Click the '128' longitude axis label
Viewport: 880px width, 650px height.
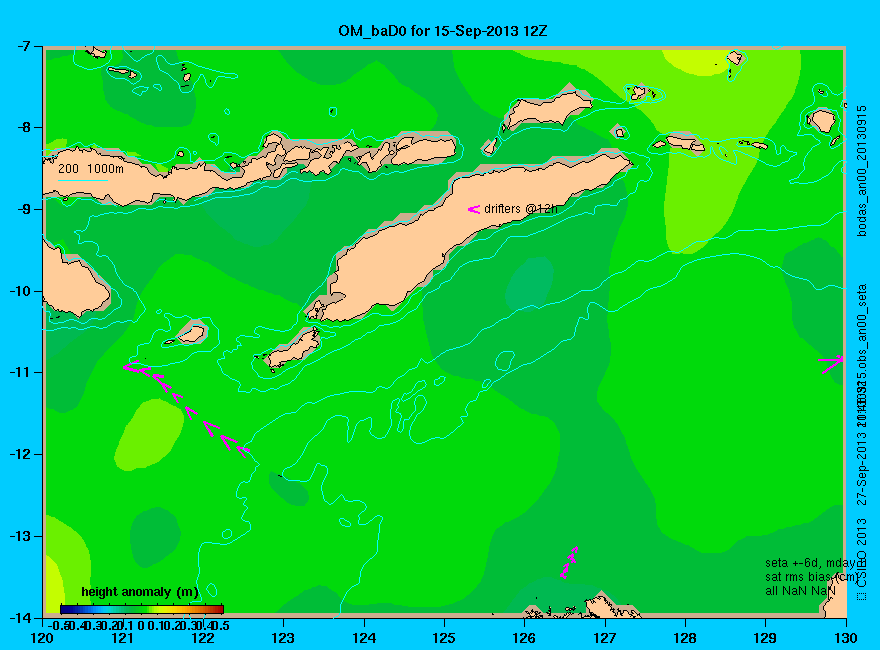[x=685, y=638]
